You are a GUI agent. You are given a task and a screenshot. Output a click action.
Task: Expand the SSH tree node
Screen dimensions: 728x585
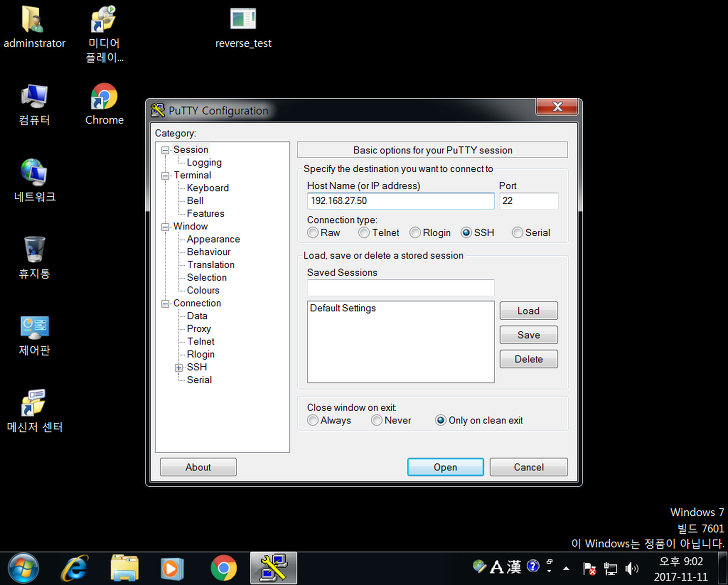[179, 368]
